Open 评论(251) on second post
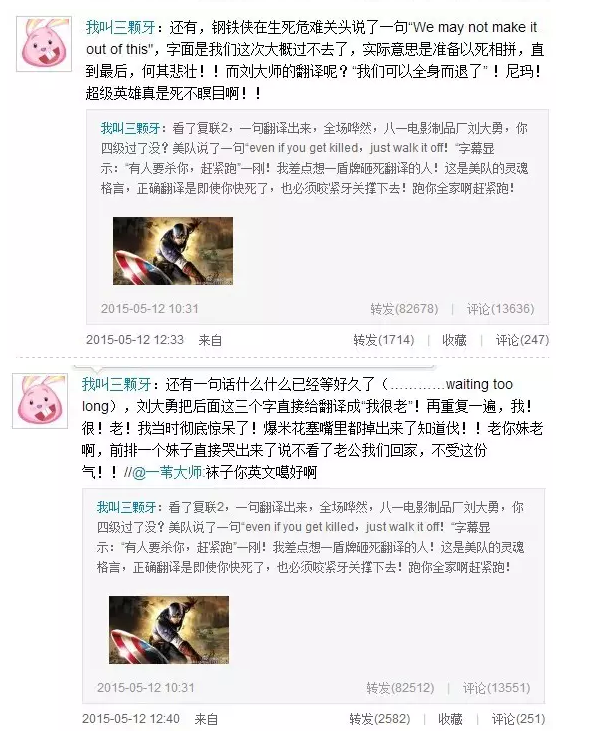This screenshot has height=735, width=597. (x=518, y=719)
